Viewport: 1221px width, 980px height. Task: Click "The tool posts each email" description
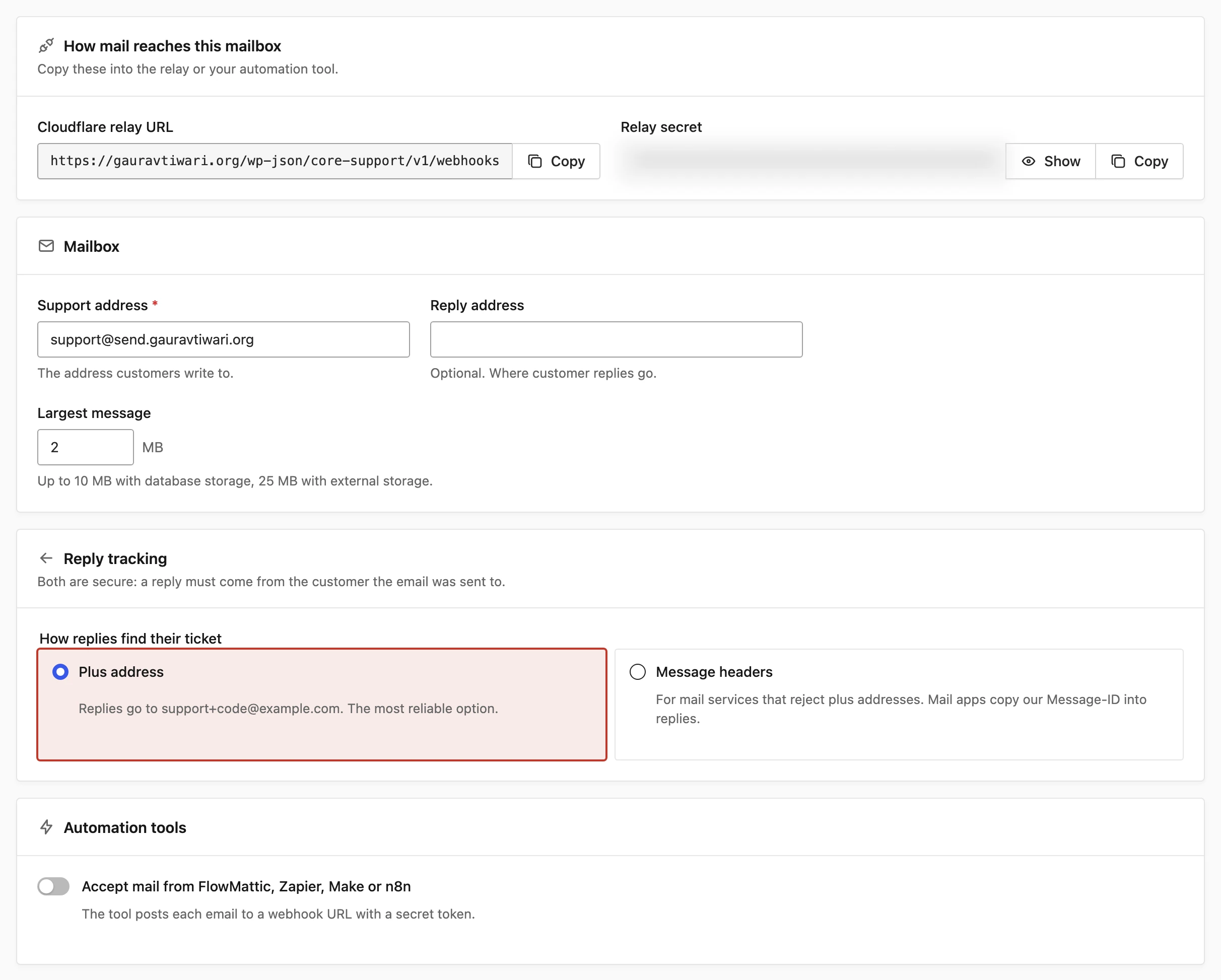tap(278, 914)
